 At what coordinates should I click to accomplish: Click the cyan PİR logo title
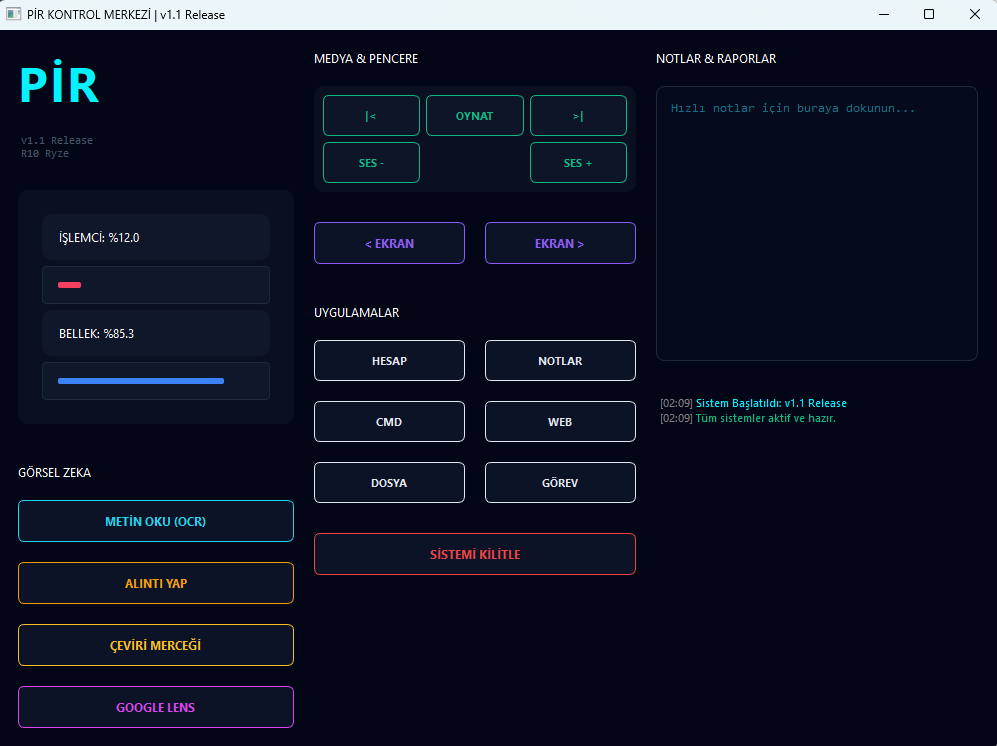(59, 83)
